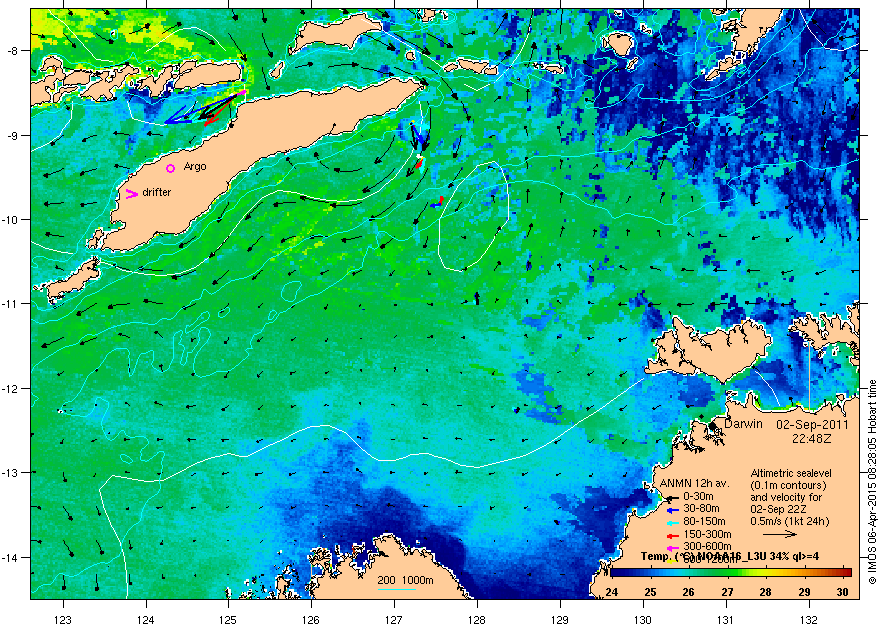Click the cyan 80-150m legend arrow
The width and height of the screenshot is (880, 630).
[673, 523]
